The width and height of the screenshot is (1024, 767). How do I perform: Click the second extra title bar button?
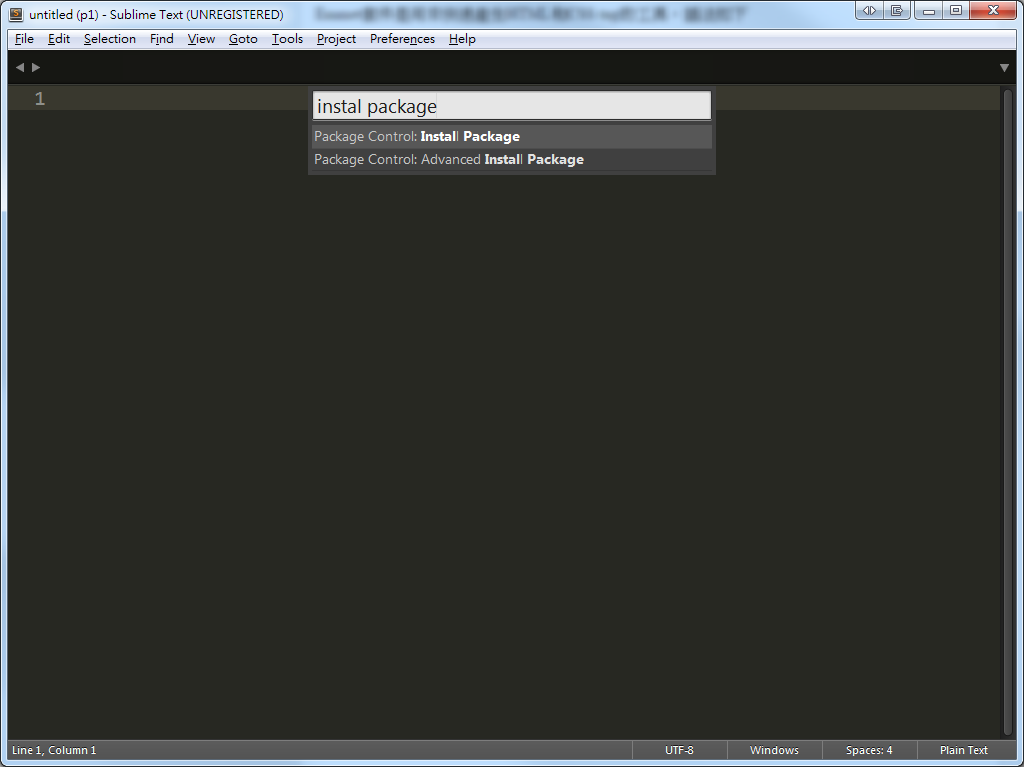[897, 10]
